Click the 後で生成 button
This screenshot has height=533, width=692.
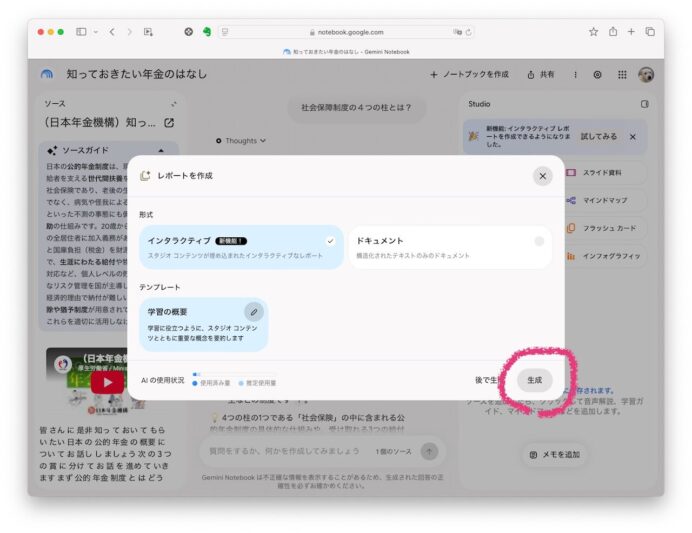pyautogui.click(x=487, y=380)
